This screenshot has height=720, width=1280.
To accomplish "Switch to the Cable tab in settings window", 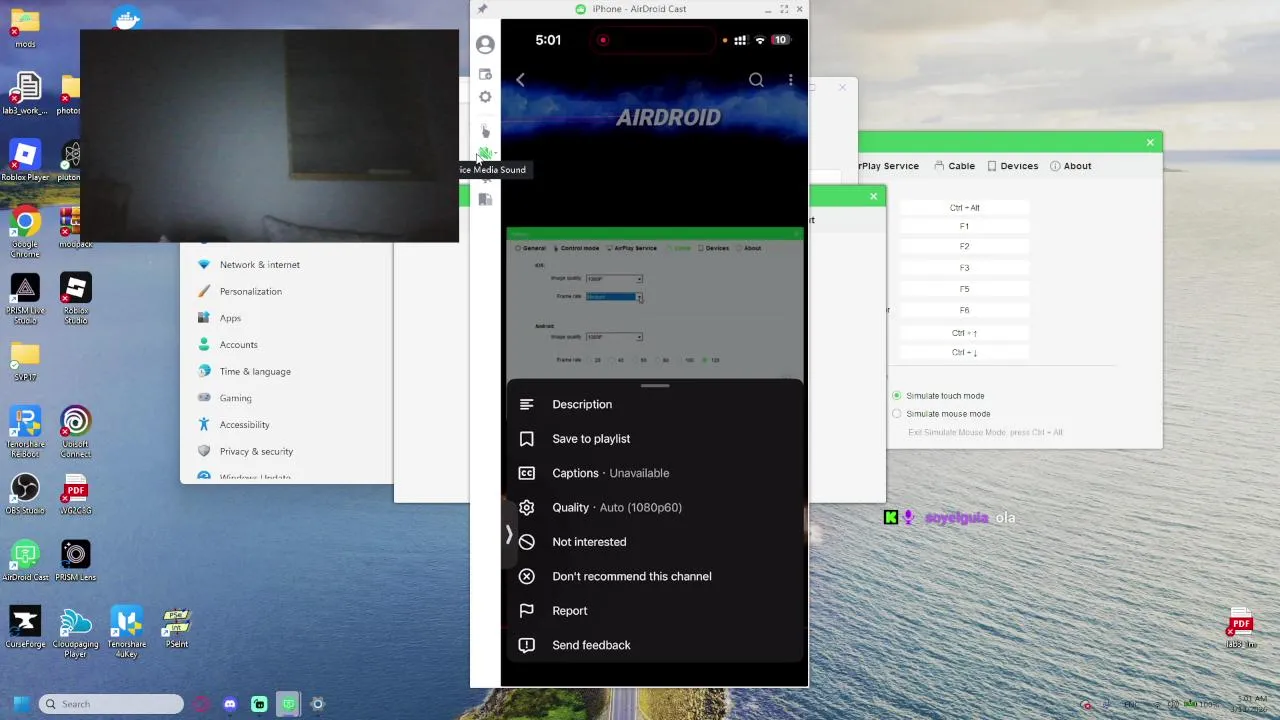I will 954,166.
